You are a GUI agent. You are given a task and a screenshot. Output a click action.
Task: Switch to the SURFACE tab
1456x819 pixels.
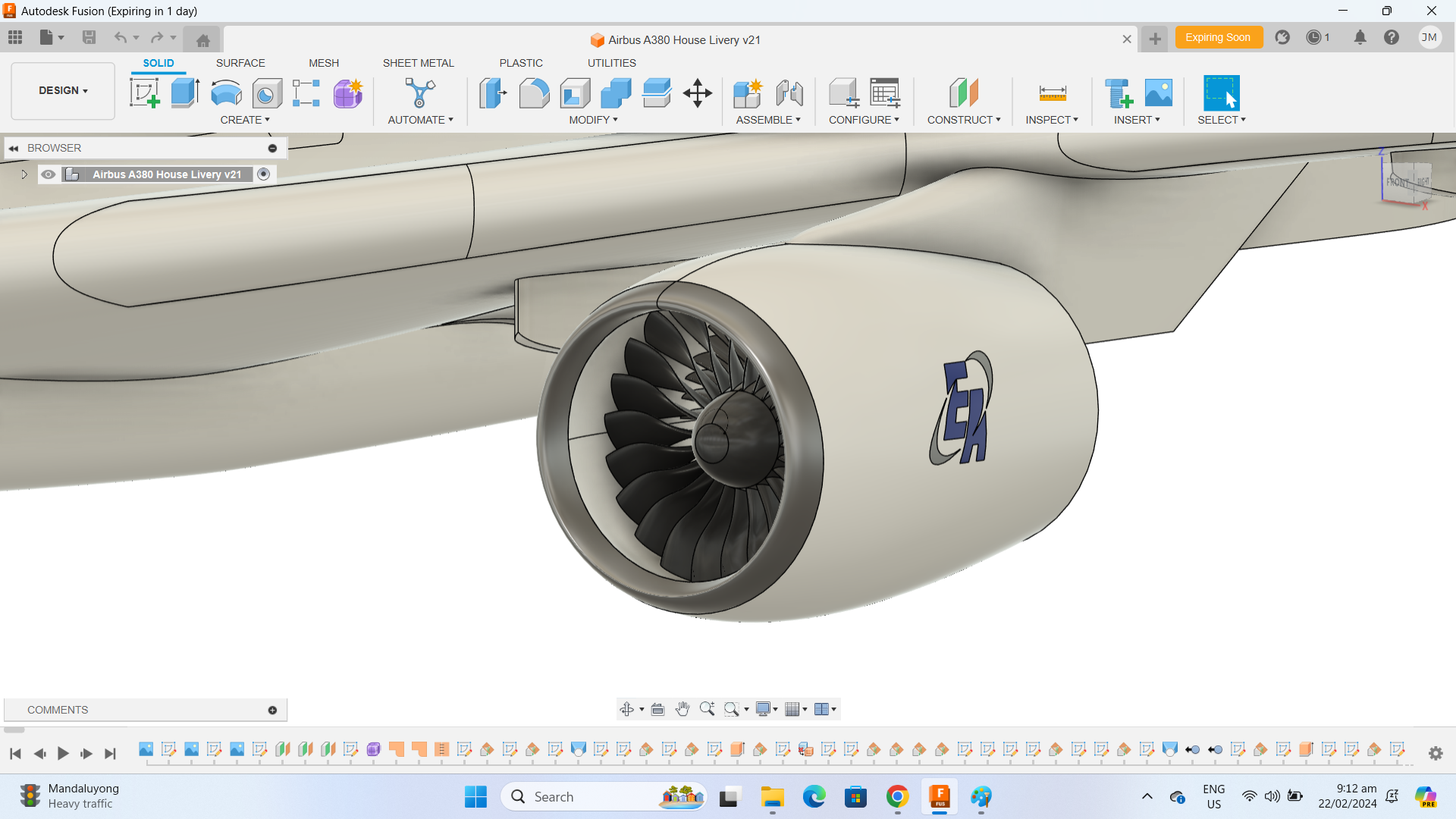(x=240, y=63)
